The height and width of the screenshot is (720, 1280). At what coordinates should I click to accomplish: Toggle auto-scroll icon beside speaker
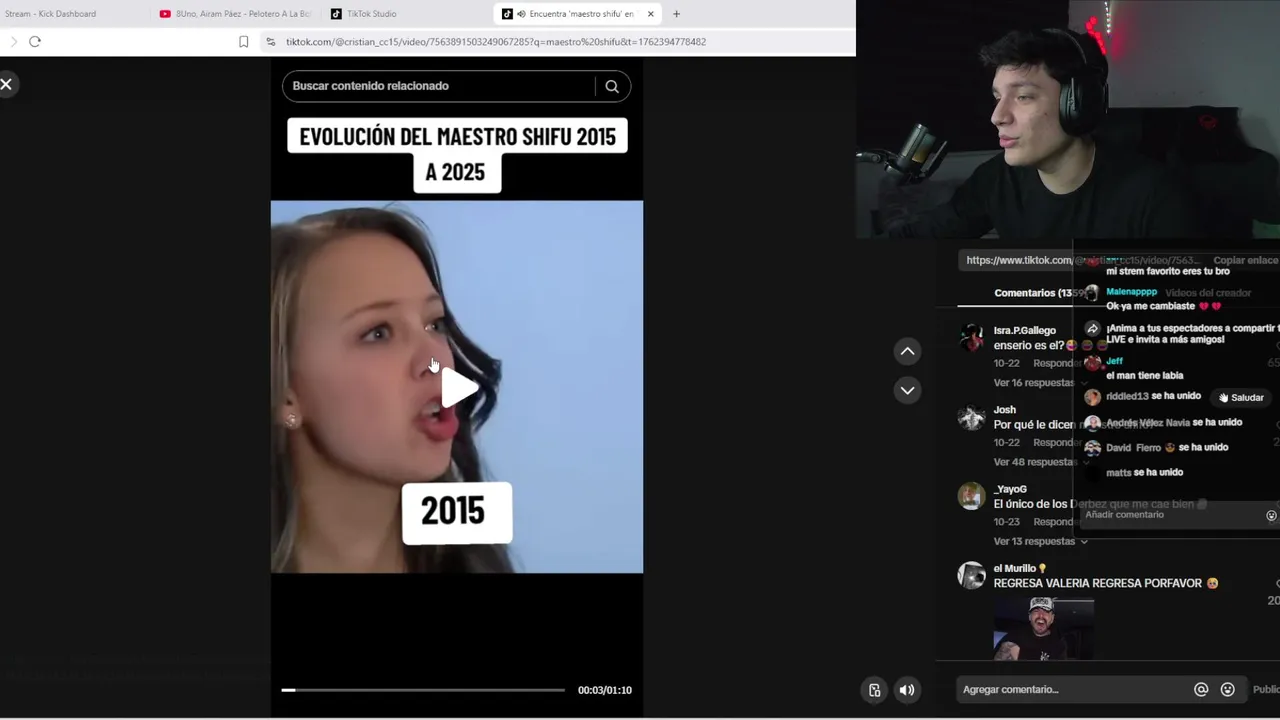(x=874, y=690)
